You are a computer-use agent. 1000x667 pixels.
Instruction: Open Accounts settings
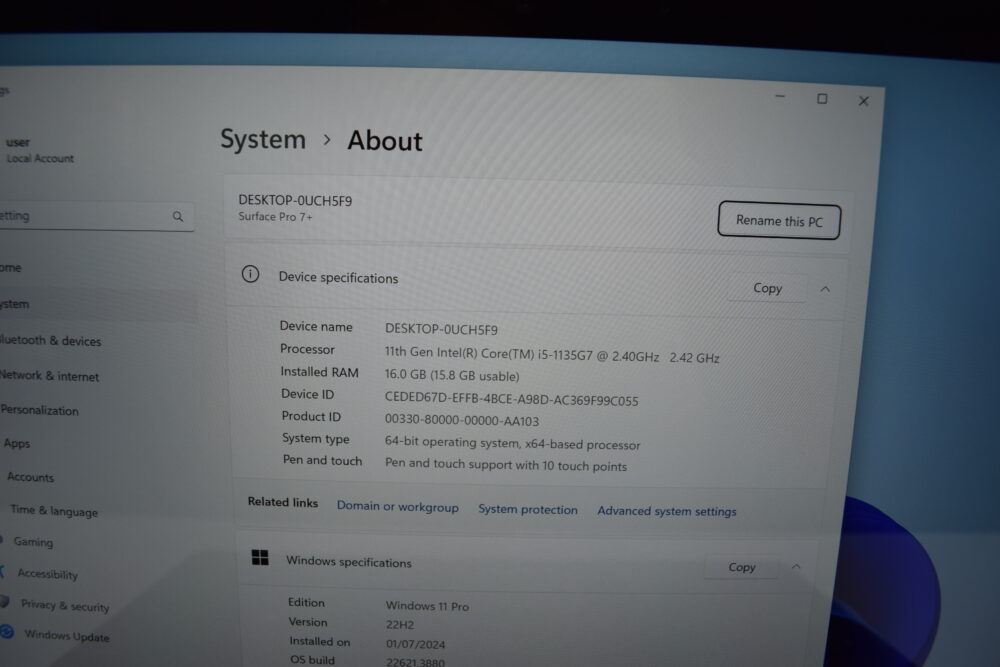[31, 477]
